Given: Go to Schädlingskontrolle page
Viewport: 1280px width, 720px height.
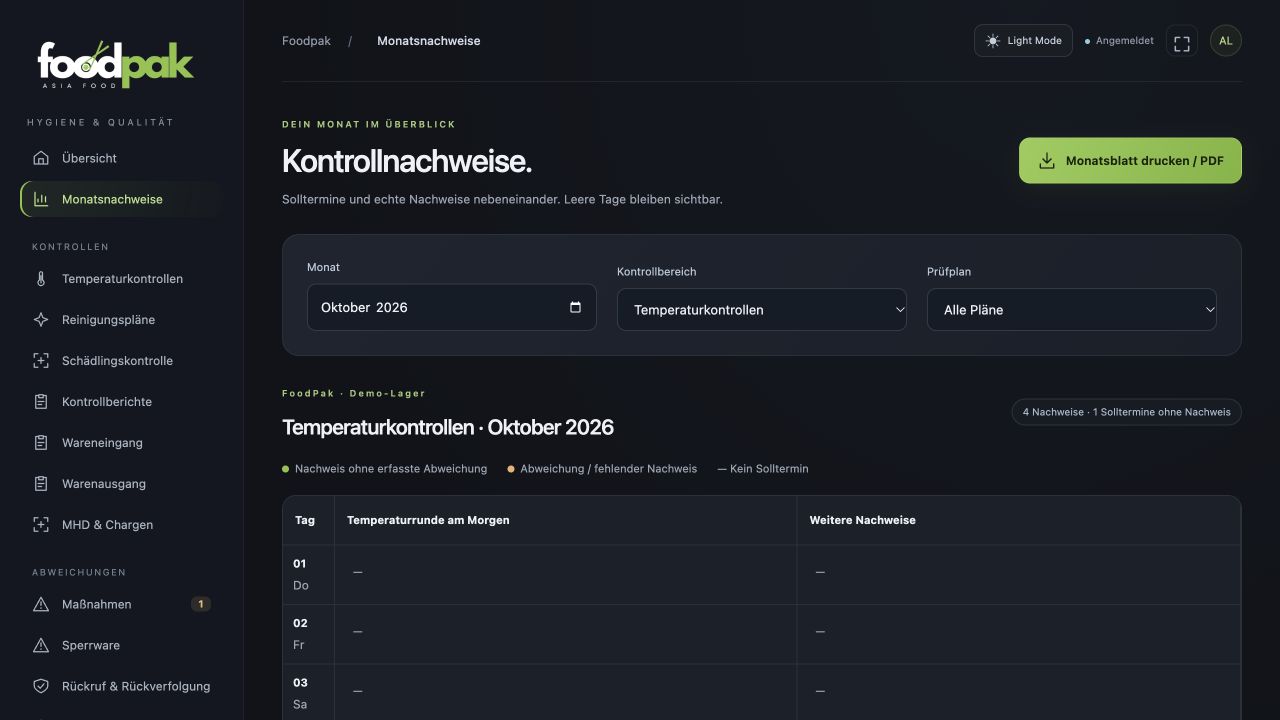Looking at the screenshot, I should [x=121, y=361].
